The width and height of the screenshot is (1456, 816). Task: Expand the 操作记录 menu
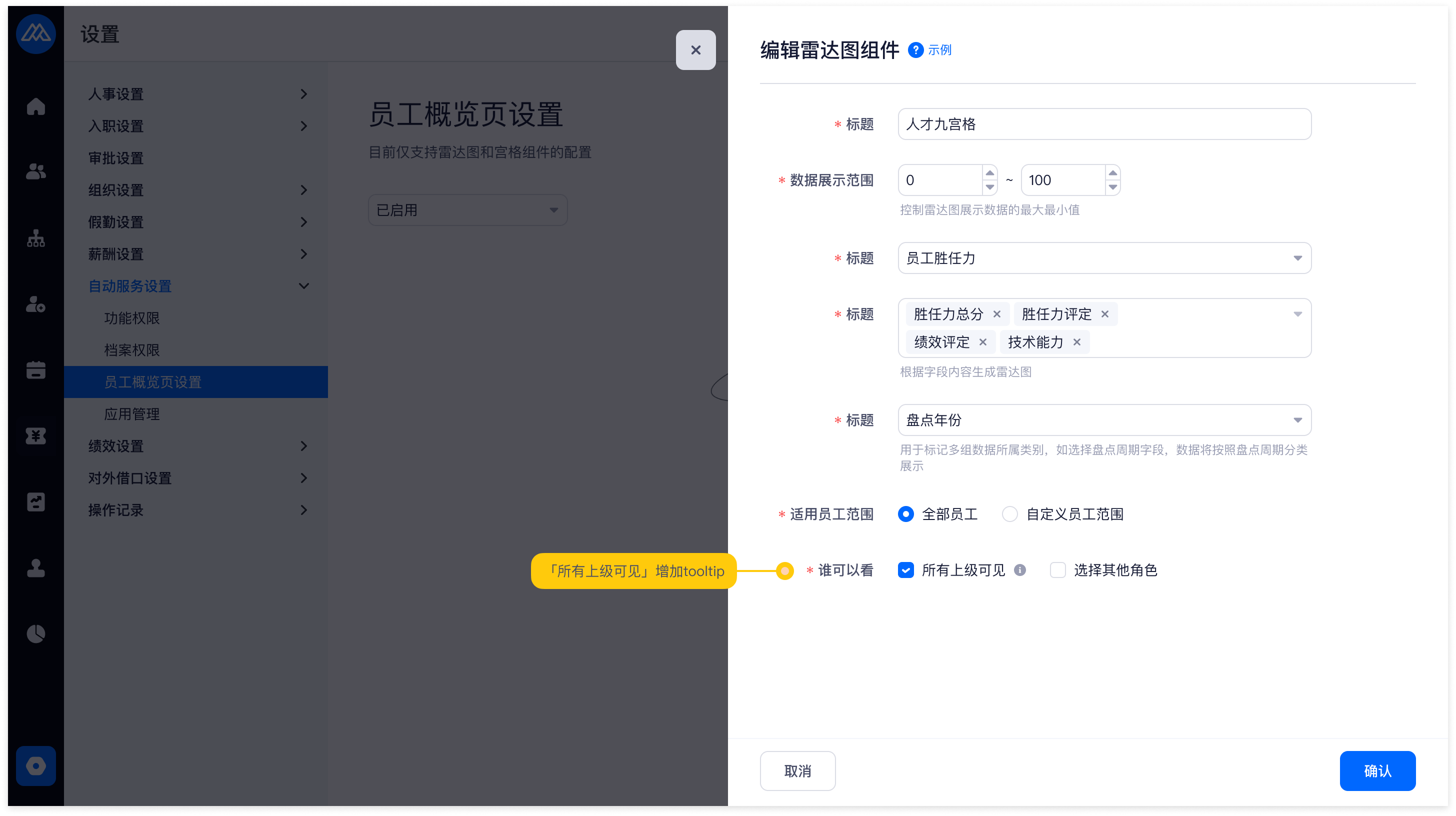click(195, 510)
